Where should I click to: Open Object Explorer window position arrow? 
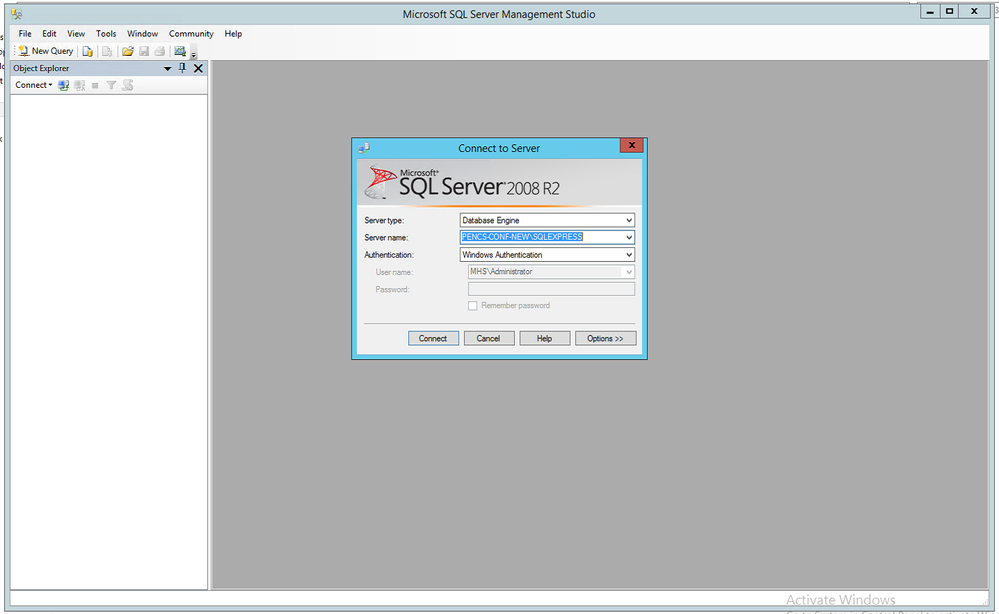click(x=168, y=68)
